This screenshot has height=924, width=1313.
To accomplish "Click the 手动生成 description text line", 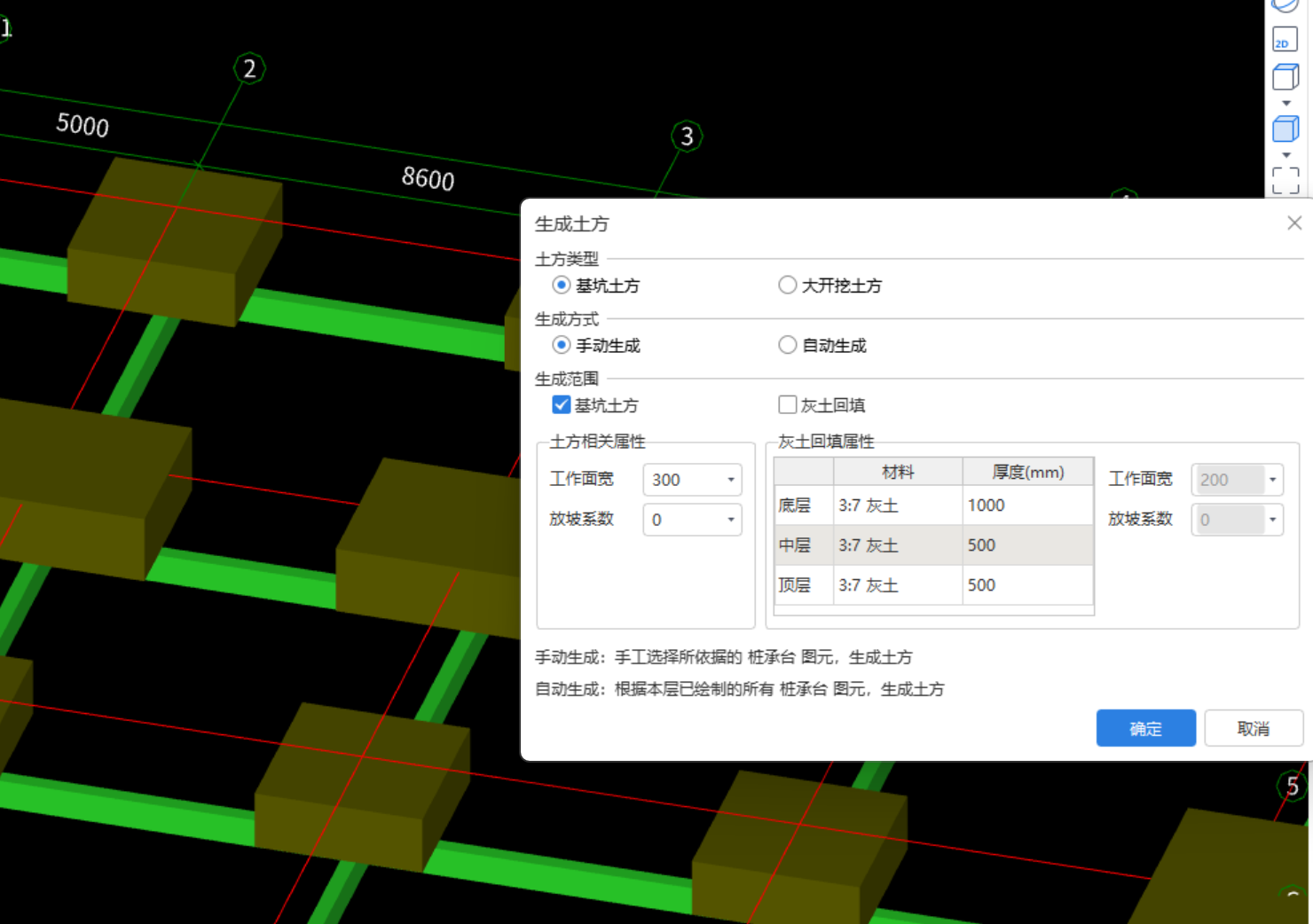I will (723, 657).
